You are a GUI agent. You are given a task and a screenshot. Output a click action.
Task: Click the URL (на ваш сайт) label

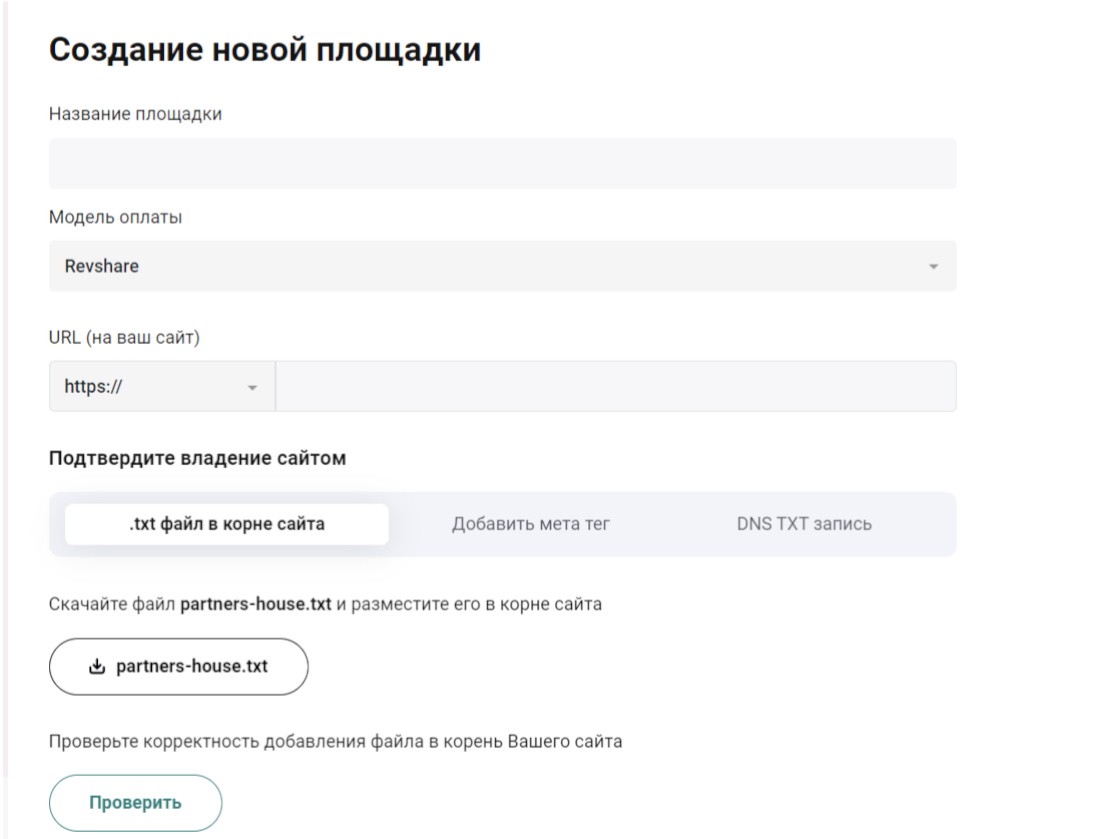click(x=126, y=337)
